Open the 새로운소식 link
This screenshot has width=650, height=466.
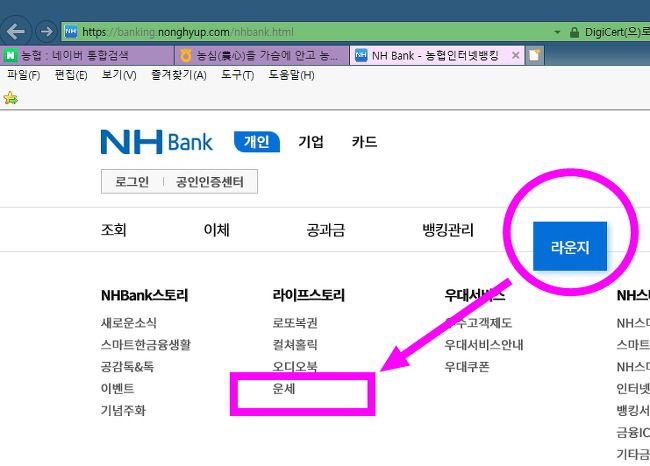click(129, 323)
